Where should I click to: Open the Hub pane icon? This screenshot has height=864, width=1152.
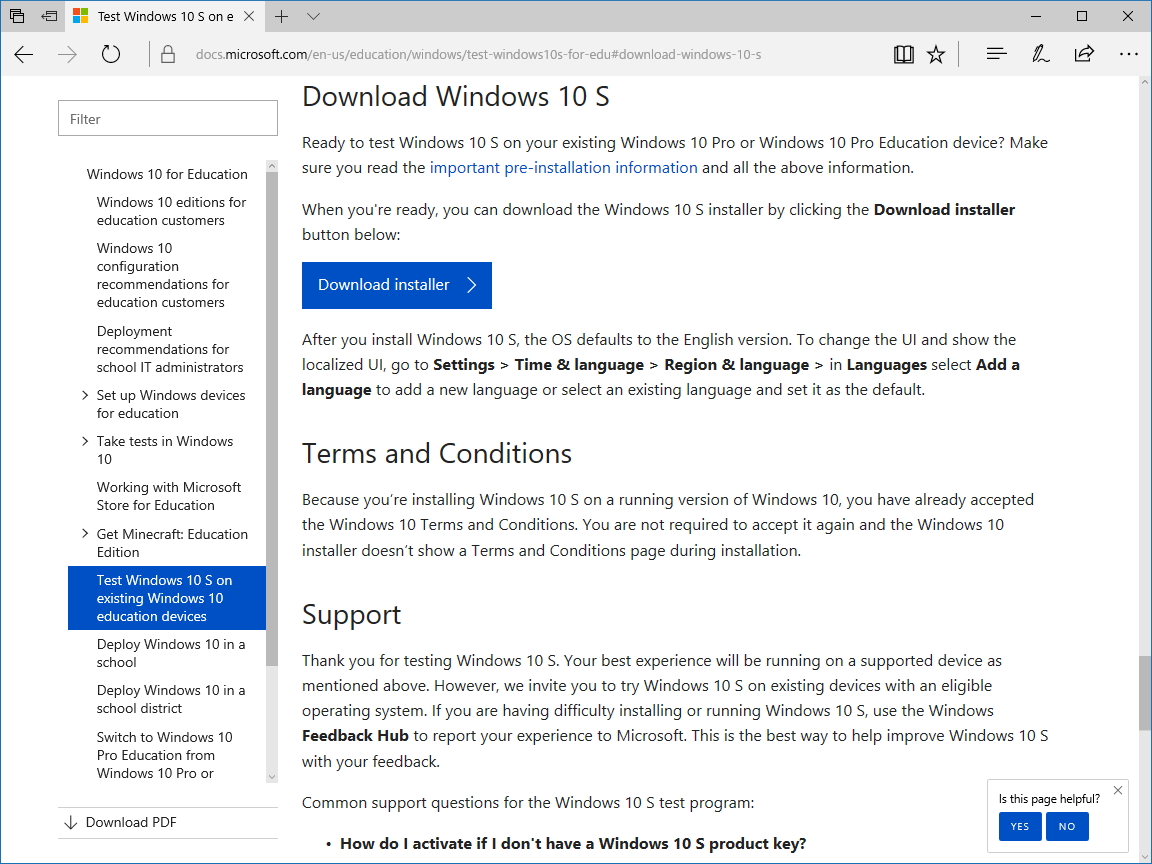click(x=996, y=54)
